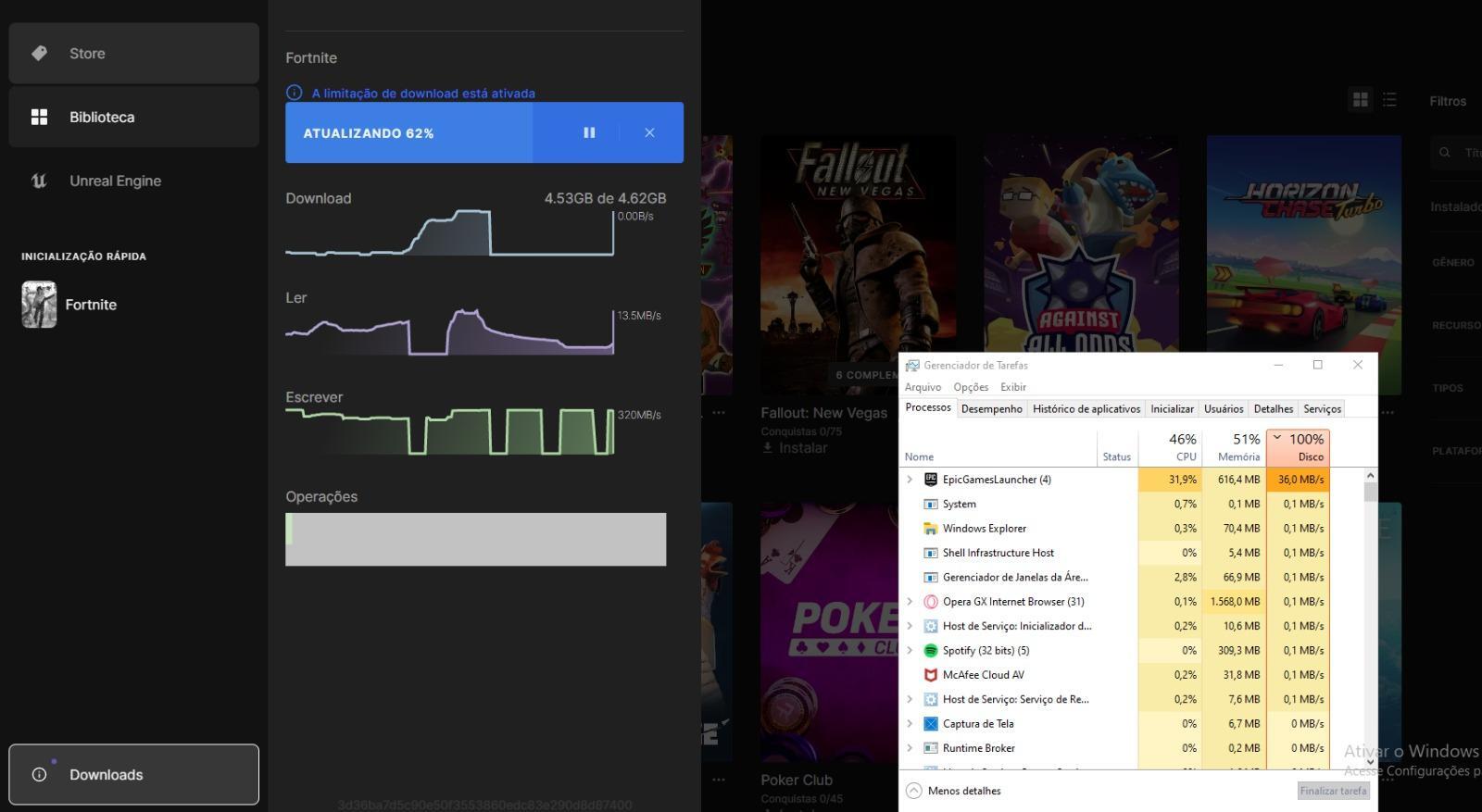
Task: Switch to Histórico de aplicativos tab
Action: pyautogui.click(x=1086, y=408)
